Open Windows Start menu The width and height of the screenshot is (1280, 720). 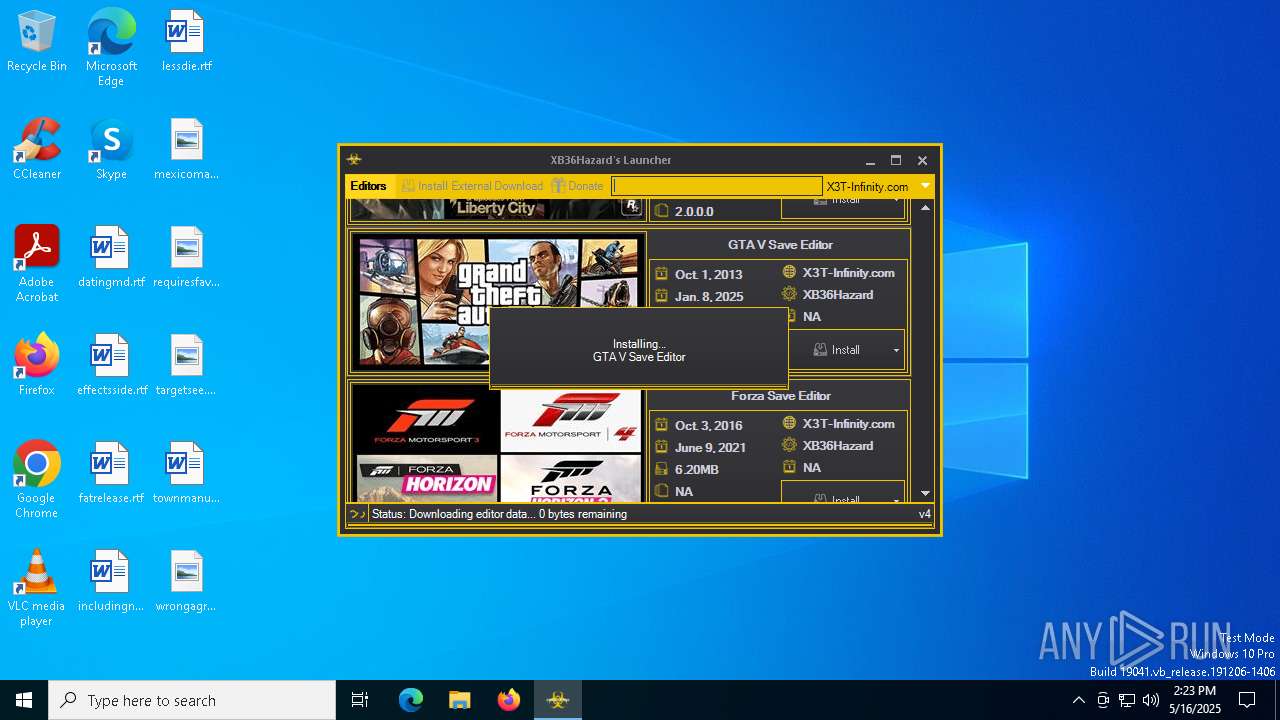click(x=24, y=700)
